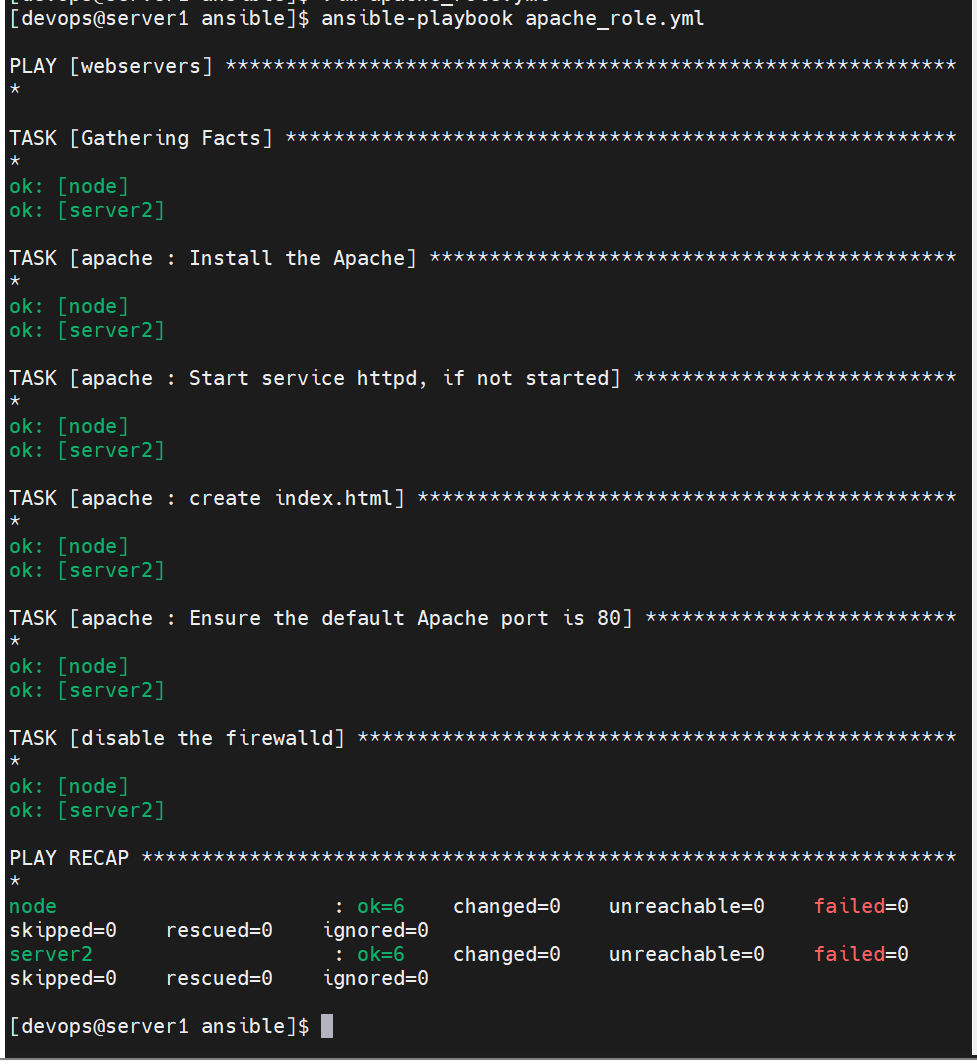Viewport: 977px width, 1064px height.
Task: Click ok: [server2] under disable the firewalld
Action: coord(87,810)
